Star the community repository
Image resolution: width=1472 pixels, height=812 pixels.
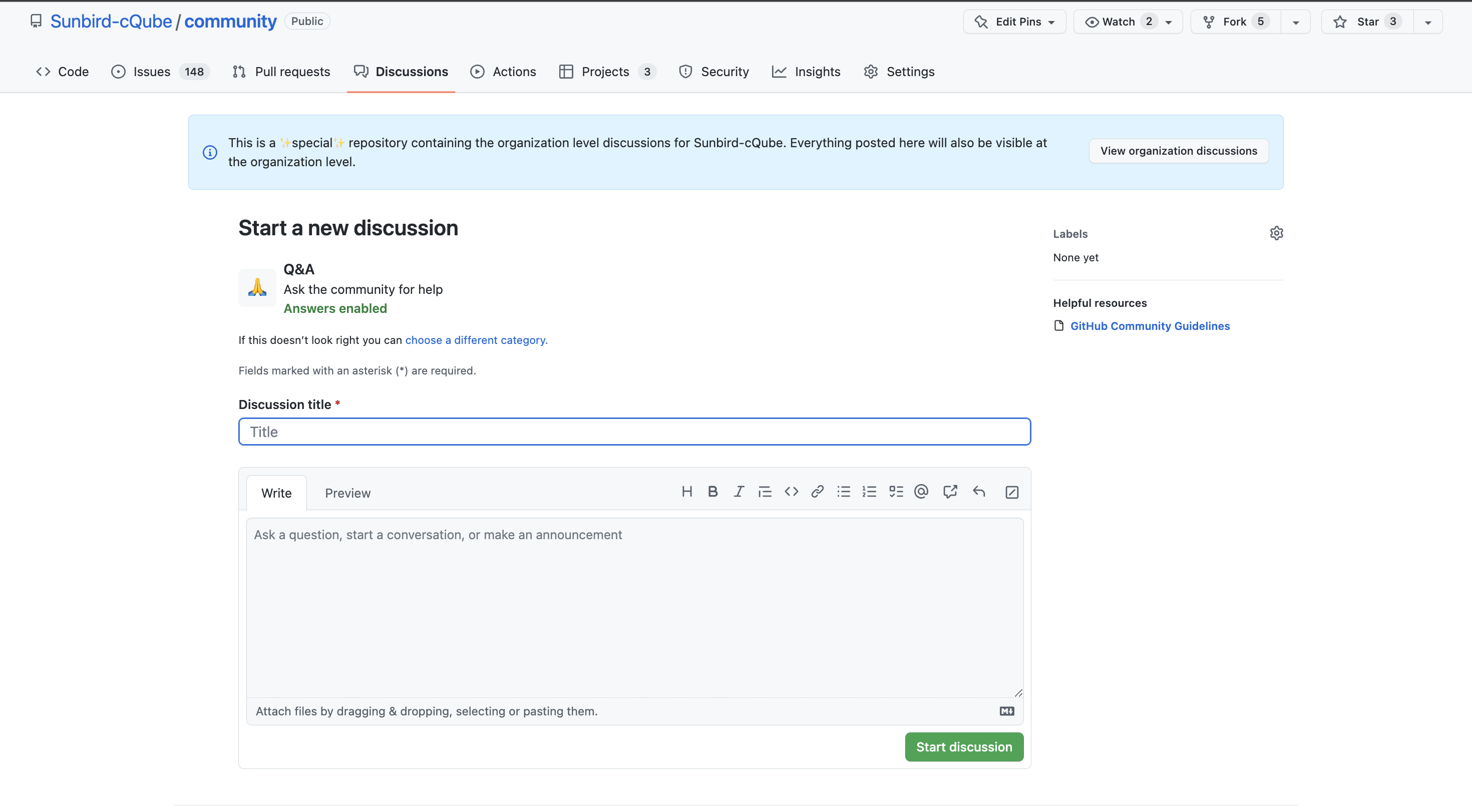[1367, 22]
